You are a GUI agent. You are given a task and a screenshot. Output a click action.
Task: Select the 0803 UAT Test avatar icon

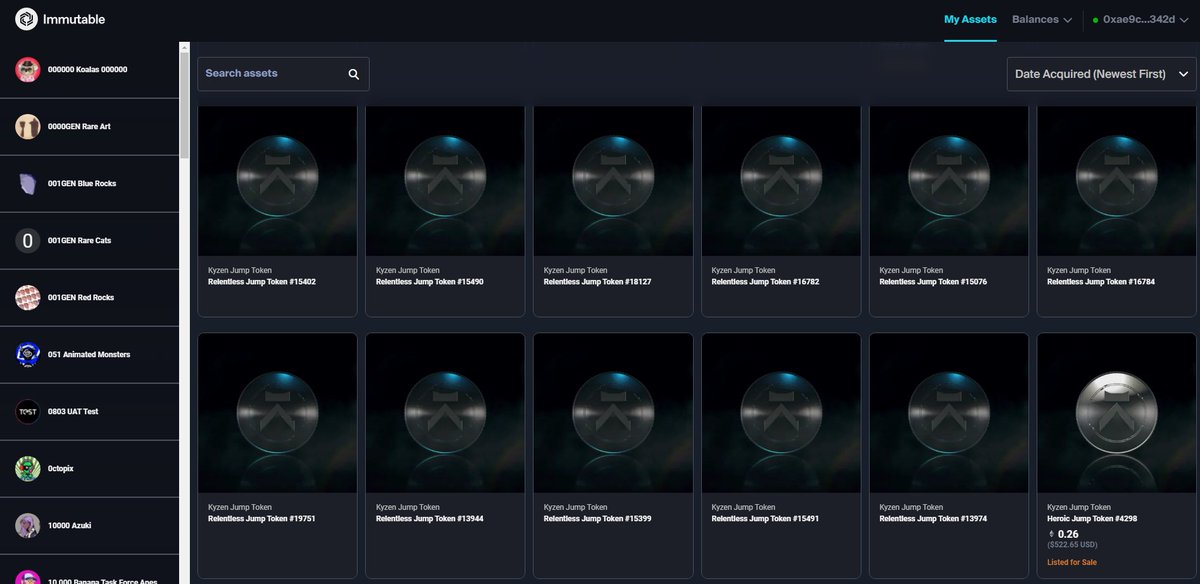(28, 412)
